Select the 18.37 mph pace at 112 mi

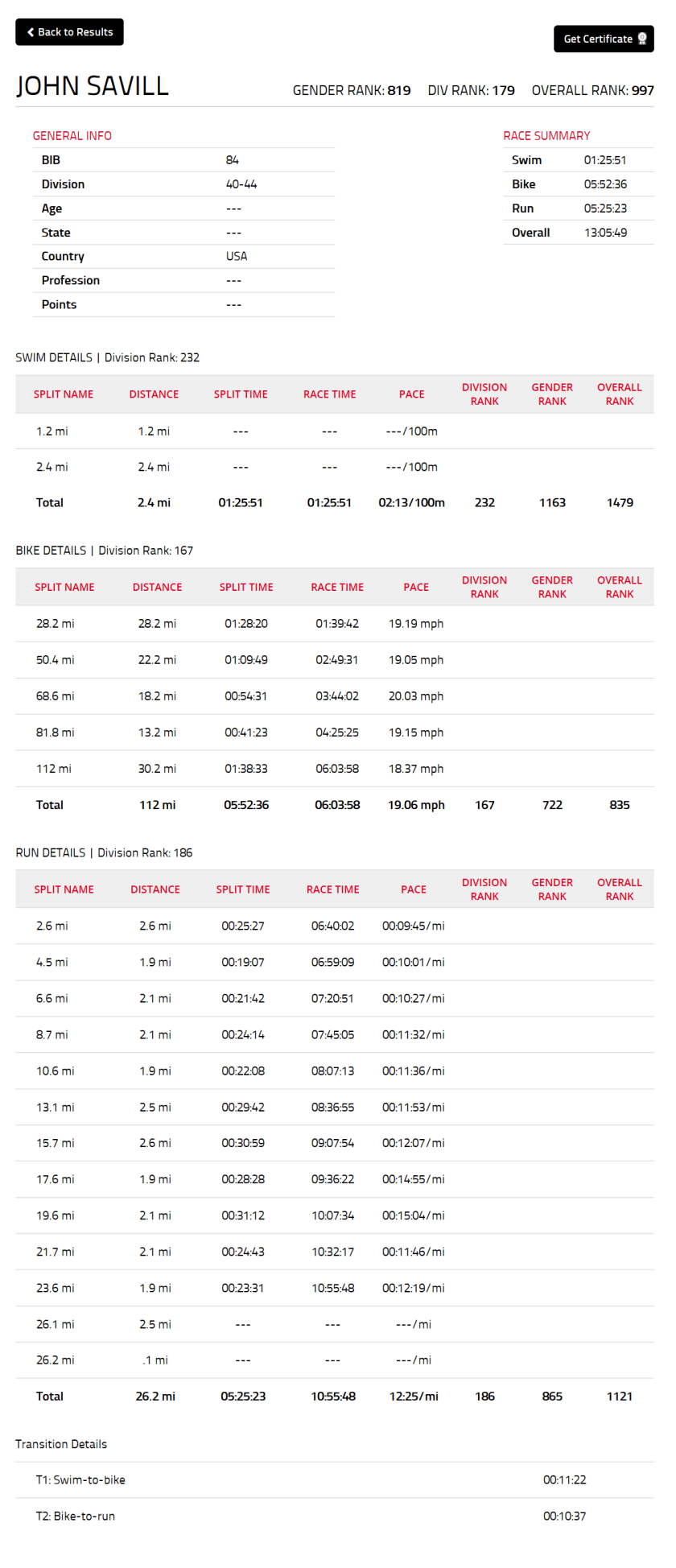coord(416,769)
